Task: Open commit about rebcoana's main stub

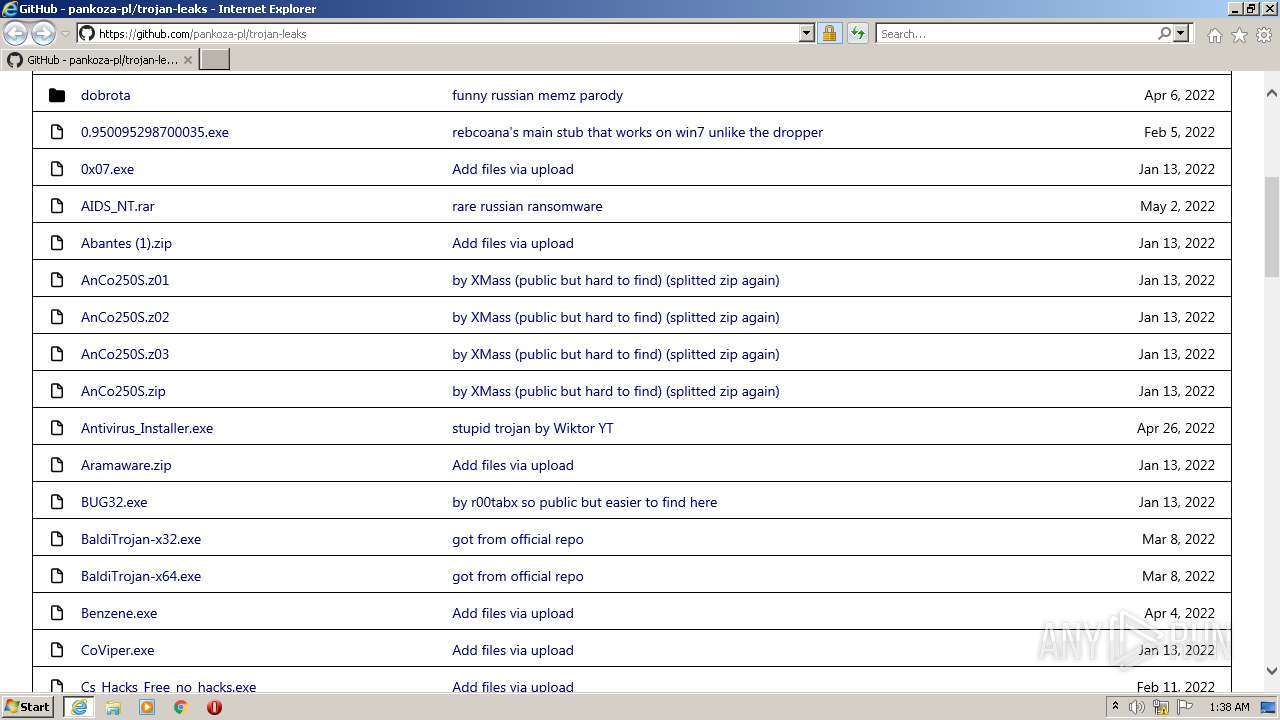Action: point(638,132)
